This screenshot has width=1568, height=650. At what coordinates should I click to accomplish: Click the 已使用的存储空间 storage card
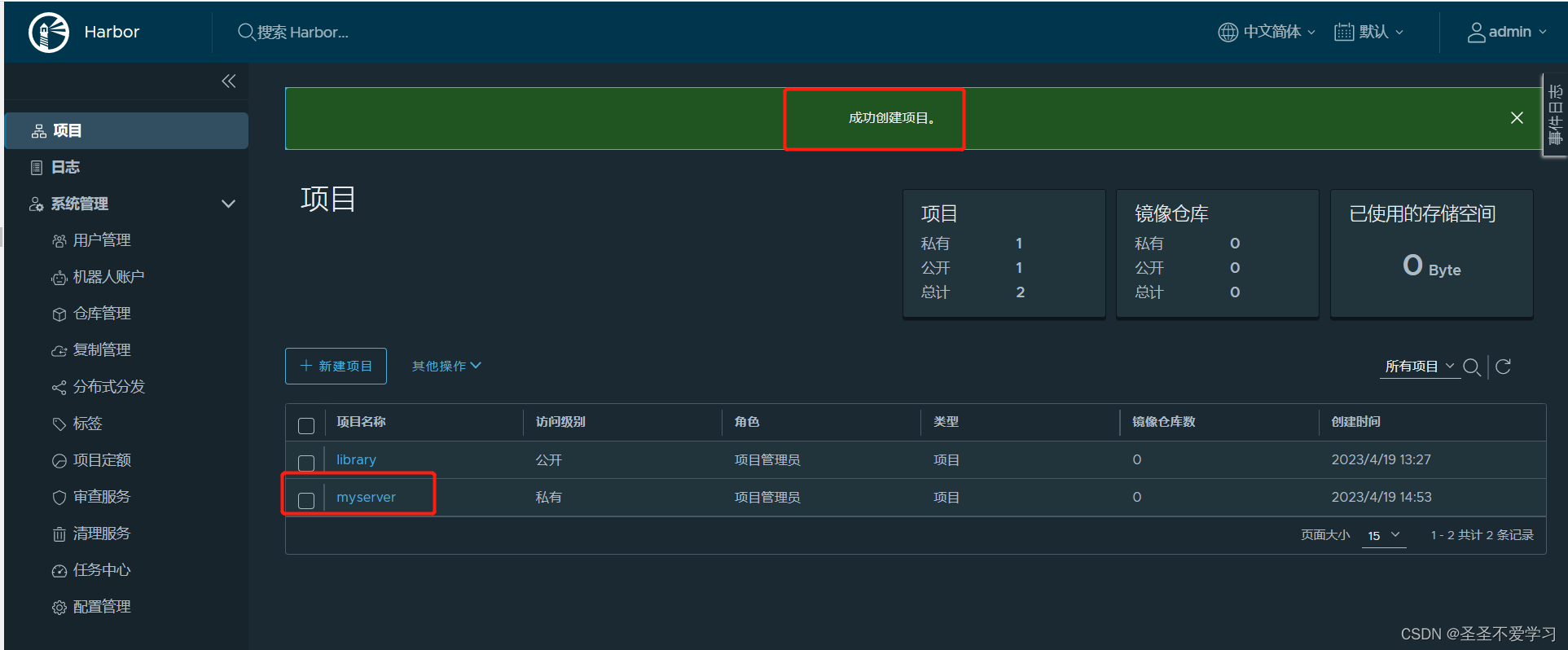click(x=1432, y=253)
